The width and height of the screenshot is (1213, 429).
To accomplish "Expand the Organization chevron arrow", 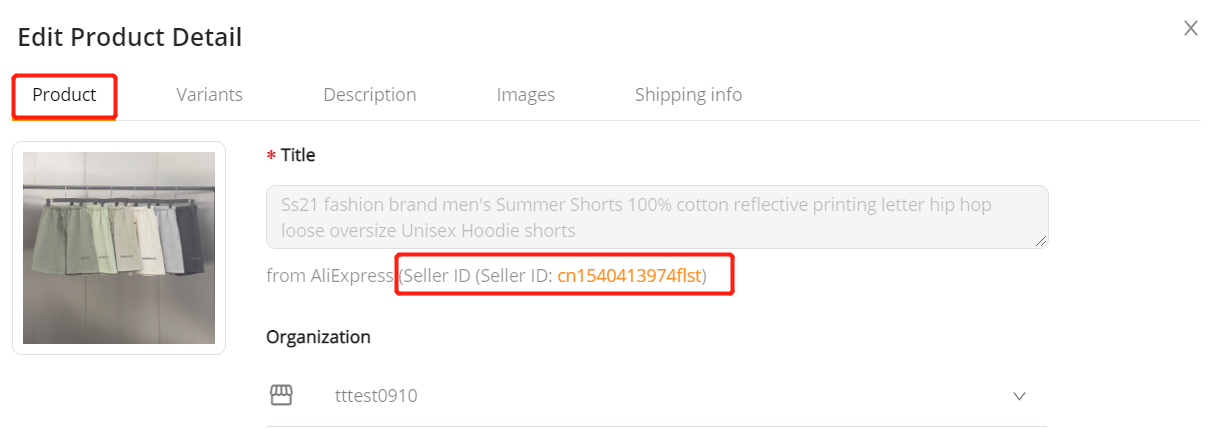I will pyautogui.click(x=1019, y=396).
